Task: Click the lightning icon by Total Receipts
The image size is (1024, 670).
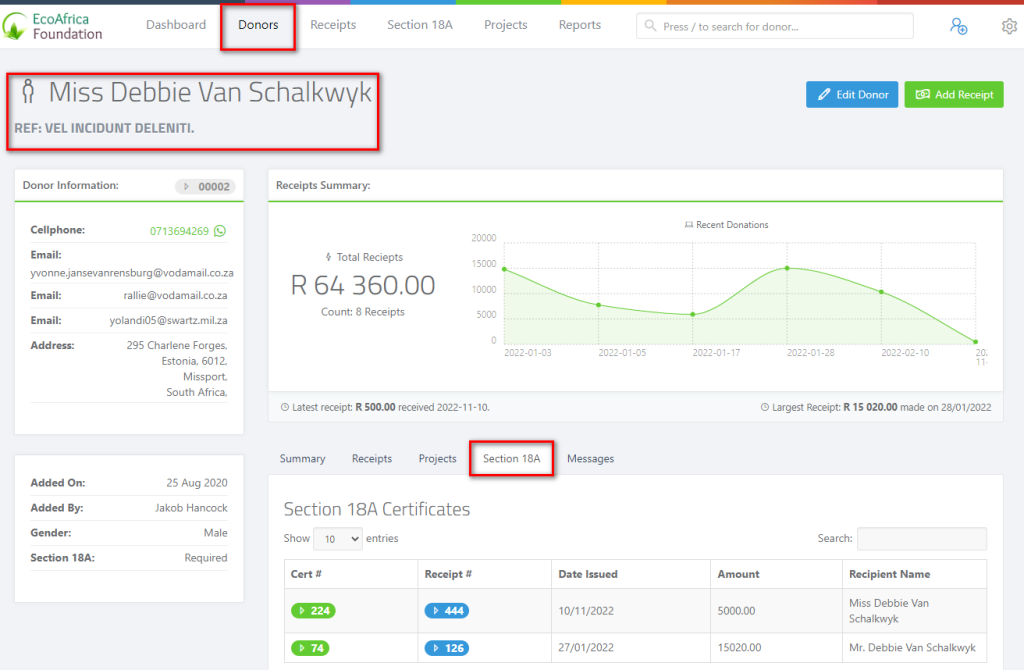Action: pos(328,257)
